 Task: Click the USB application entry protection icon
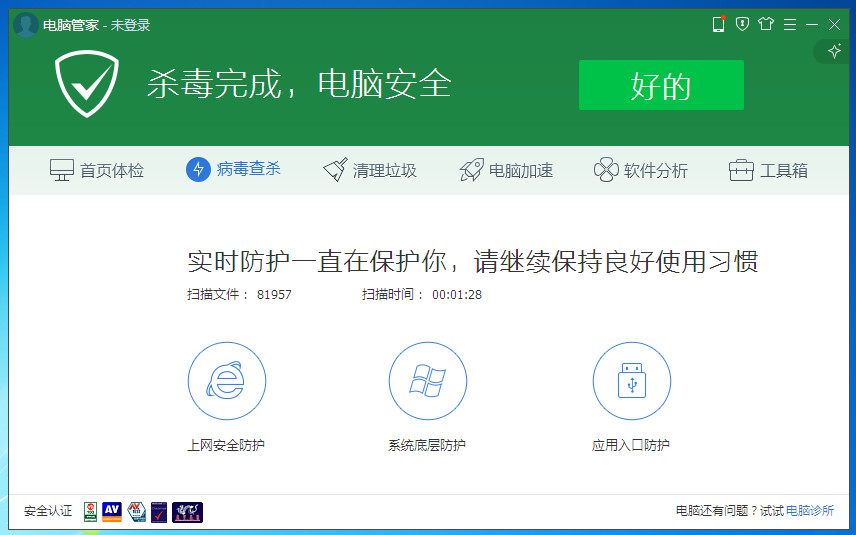tap(632, 381)
